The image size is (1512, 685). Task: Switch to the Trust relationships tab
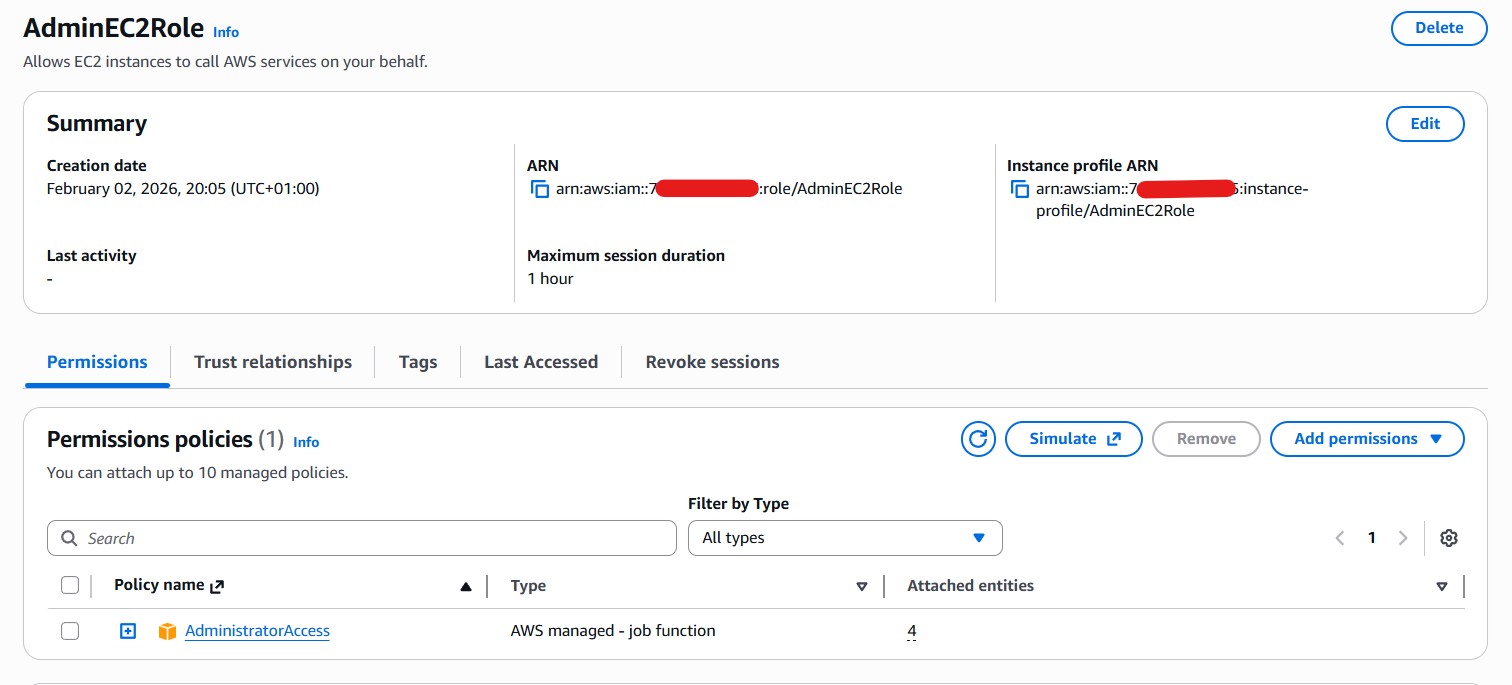click(272, 362)
